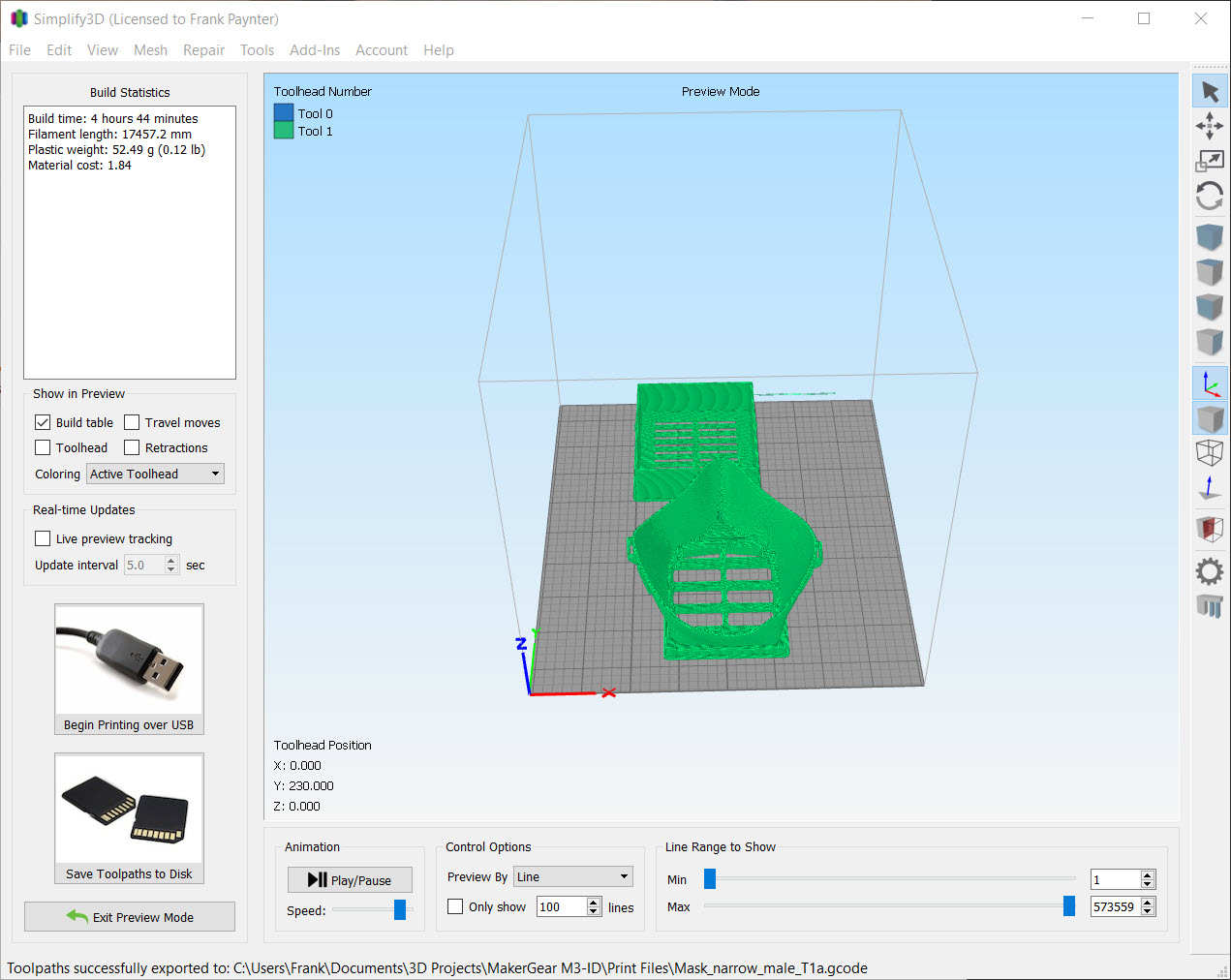Switch to wireframe rendering view

point(1210,452)
